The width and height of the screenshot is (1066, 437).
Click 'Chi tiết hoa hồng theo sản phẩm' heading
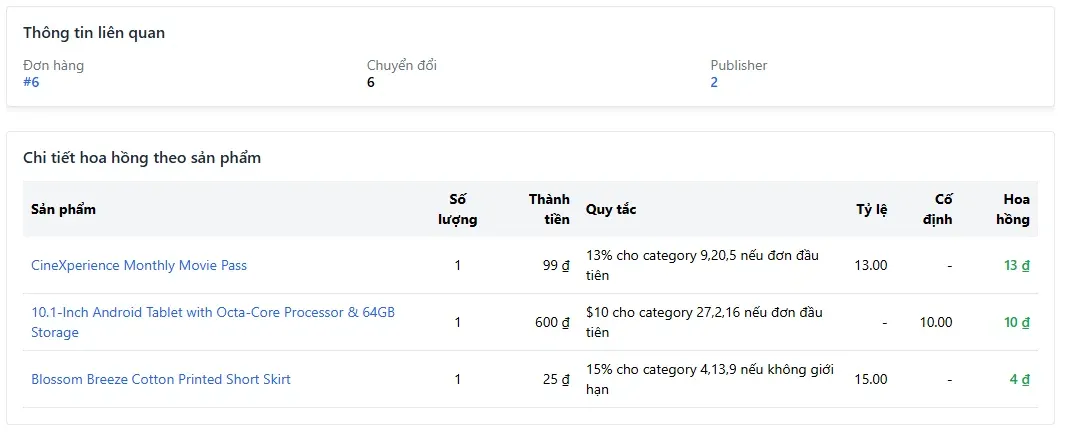coord(142,158)
